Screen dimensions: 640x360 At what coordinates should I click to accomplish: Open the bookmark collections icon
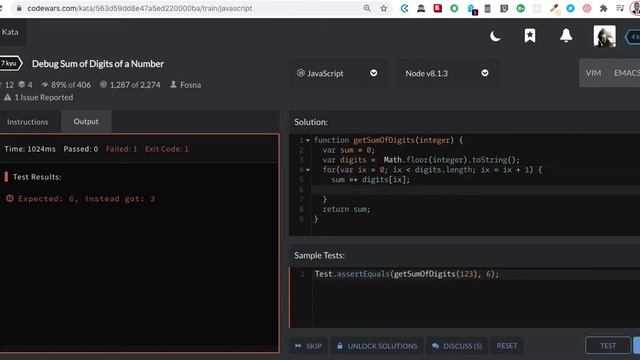tap(530, 36)
